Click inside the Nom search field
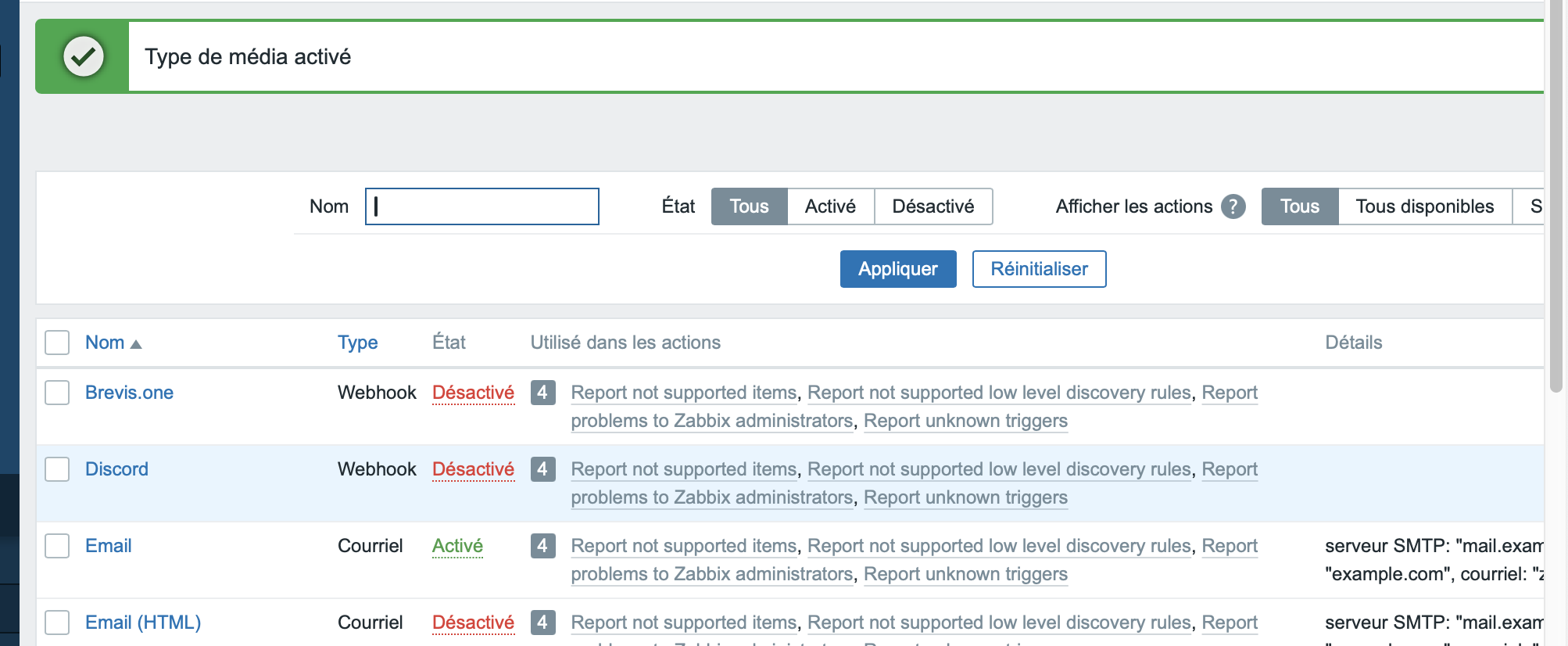The image size is (1568, 646). (481, 206)
